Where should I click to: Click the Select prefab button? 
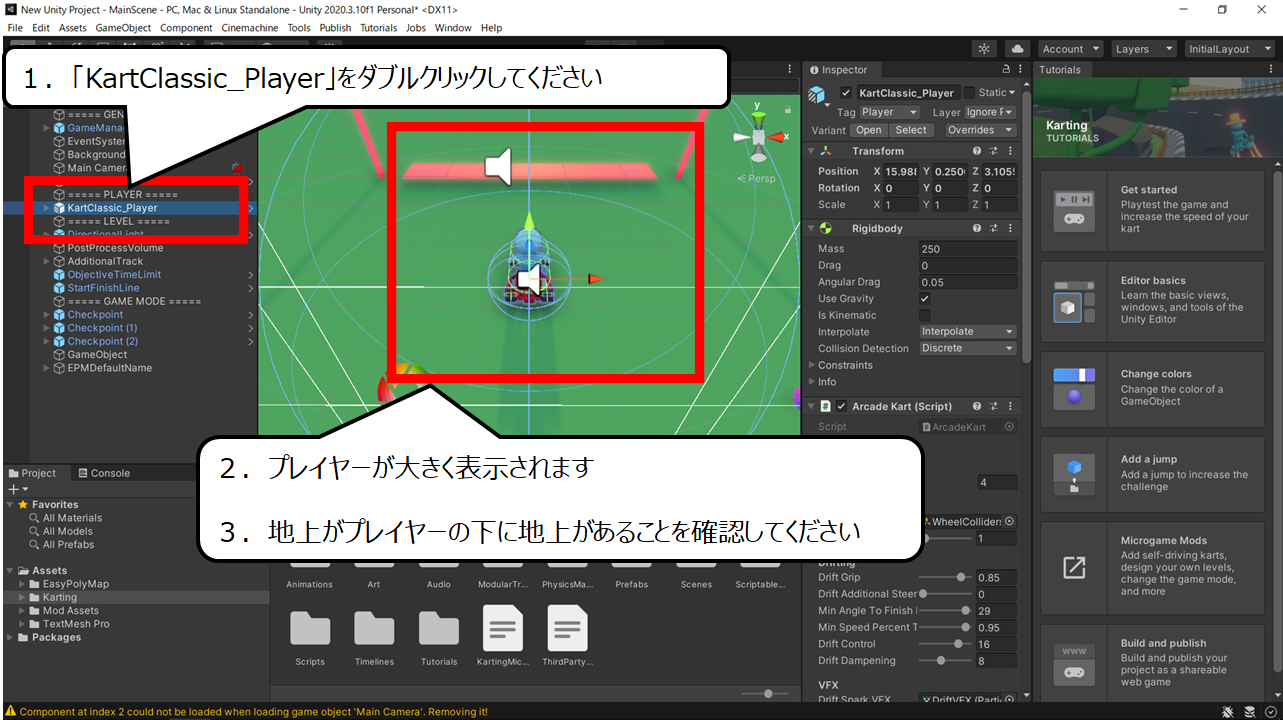coord(911,130)
